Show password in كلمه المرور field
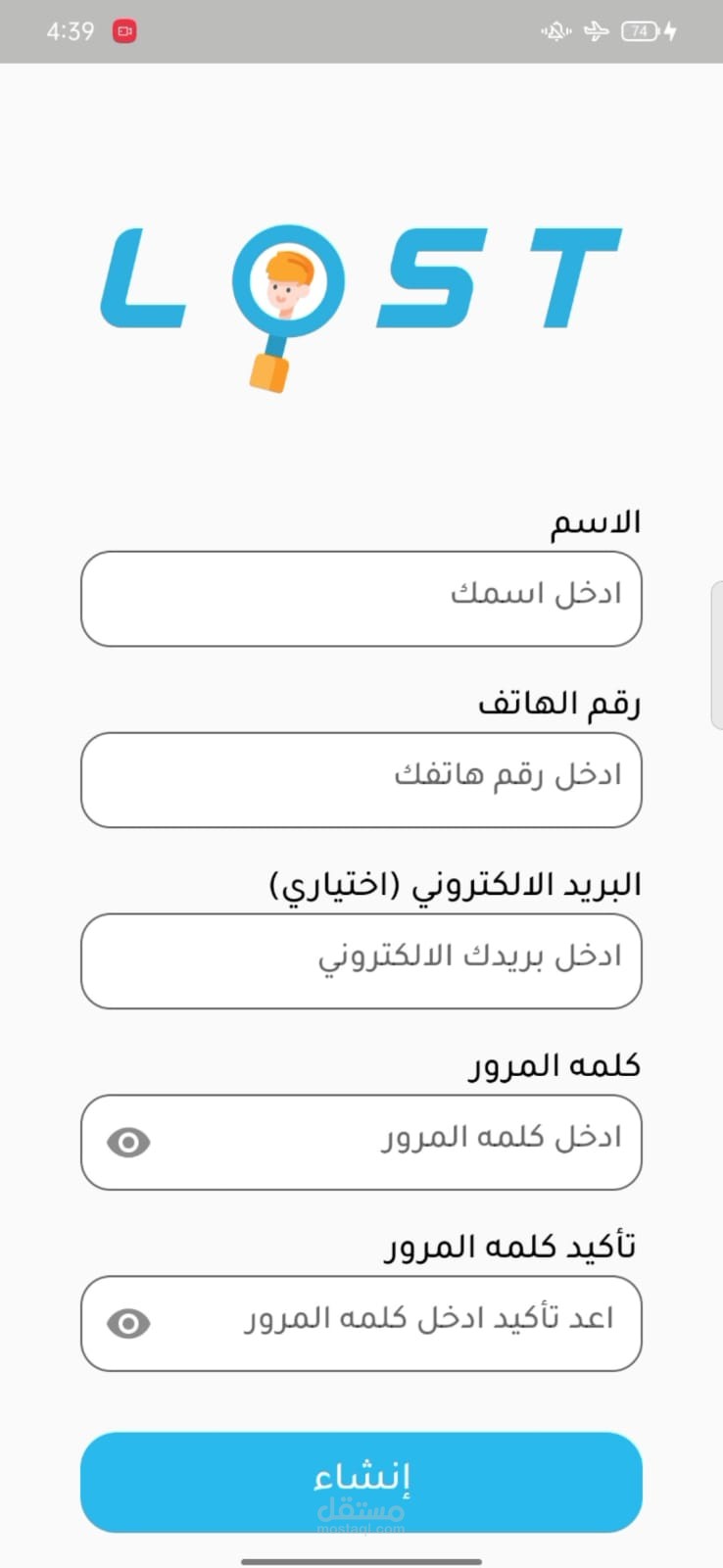The image size is (723, 1568). tap(128, 1143)
